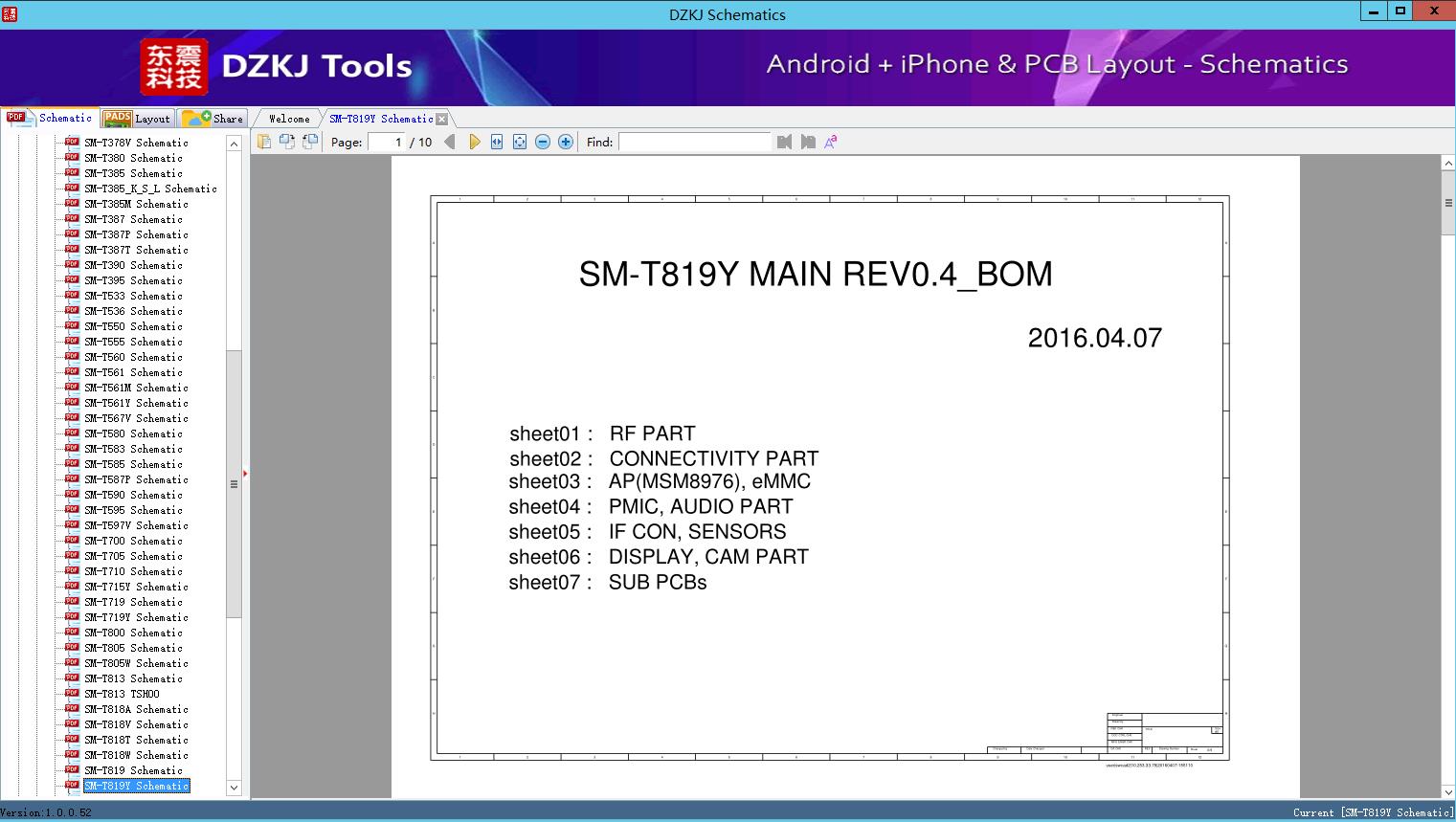Click the Find text field
This screenshot has width=1456, height=822.
(x=695, y=142)
